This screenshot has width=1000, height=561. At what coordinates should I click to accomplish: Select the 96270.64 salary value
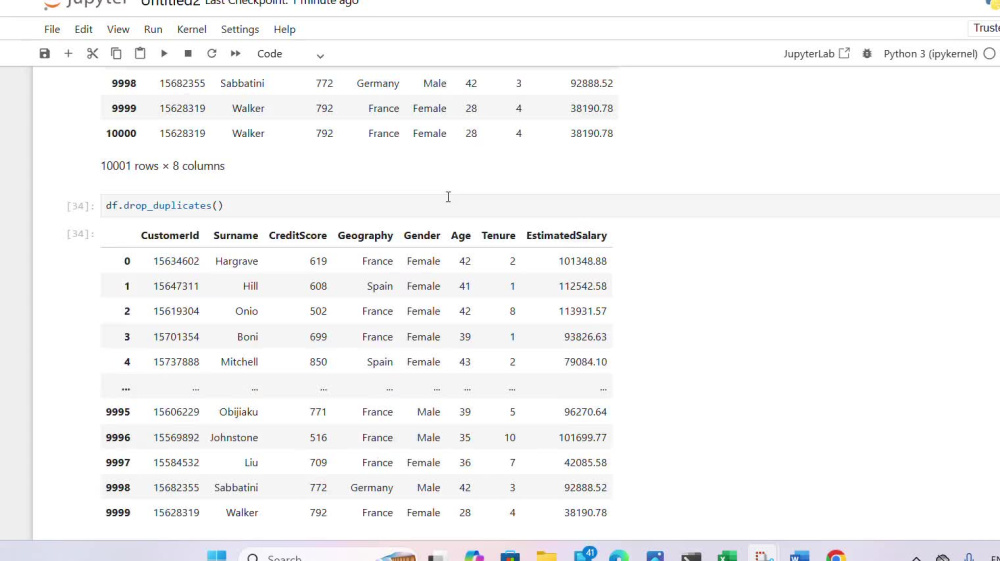click(x=585, y=412)
